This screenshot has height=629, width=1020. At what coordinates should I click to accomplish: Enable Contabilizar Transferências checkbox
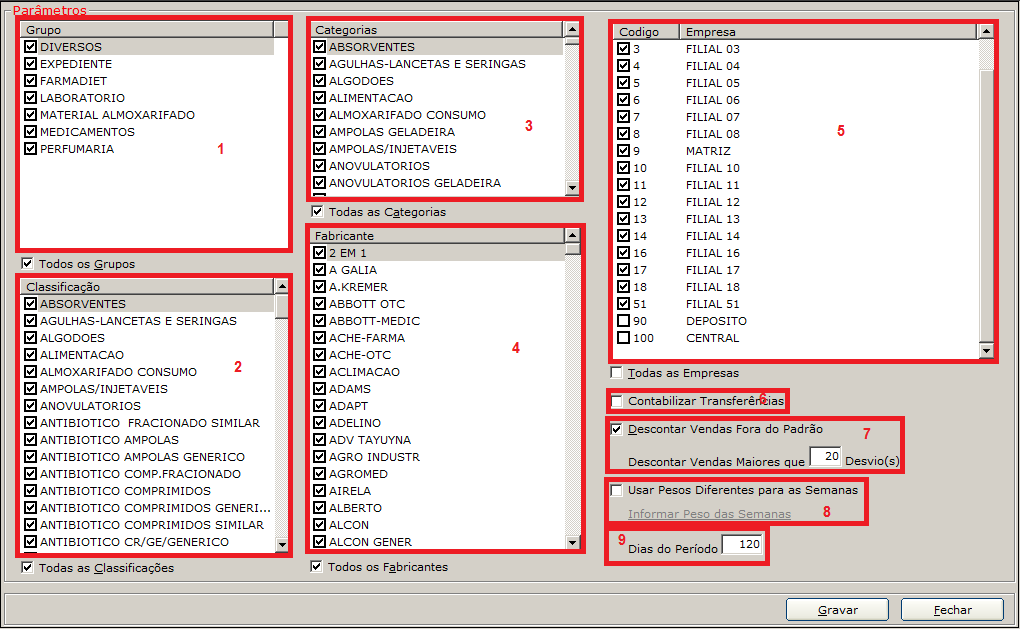(x=617, y=401)
